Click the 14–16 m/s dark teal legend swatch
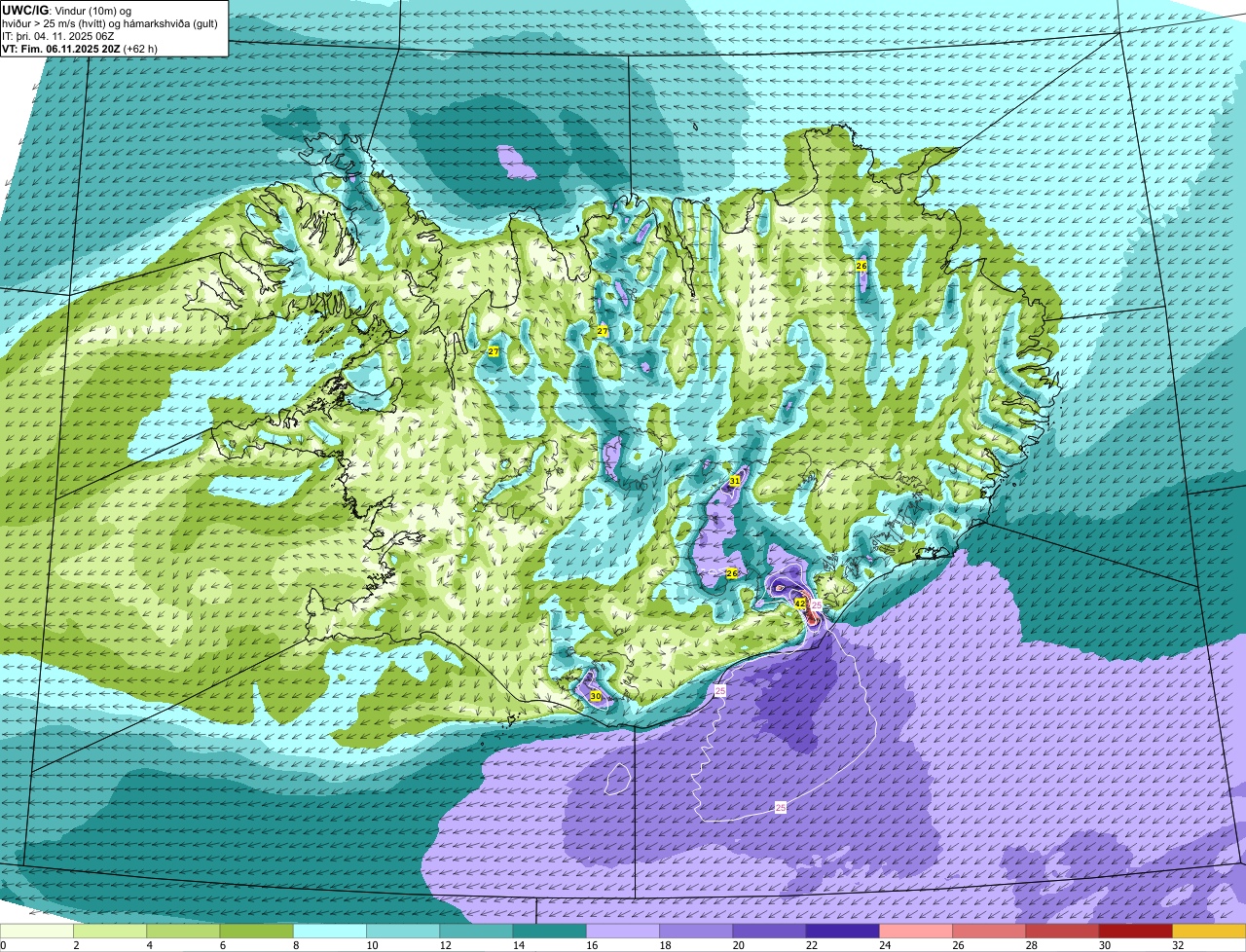Screen dimensions: 1246x952 (550, 931)
